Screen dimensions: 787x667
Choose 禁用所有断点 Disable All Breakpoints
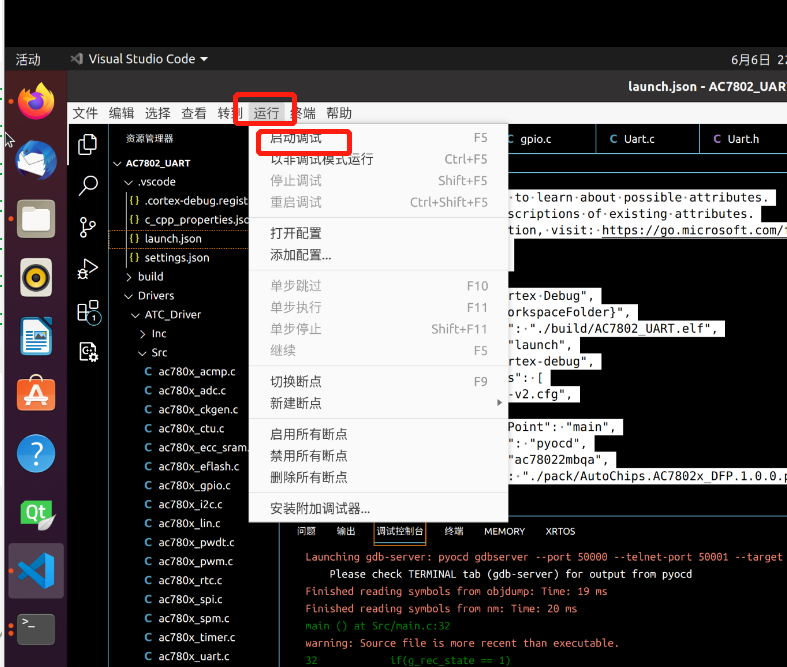click(x=378, y=456)
